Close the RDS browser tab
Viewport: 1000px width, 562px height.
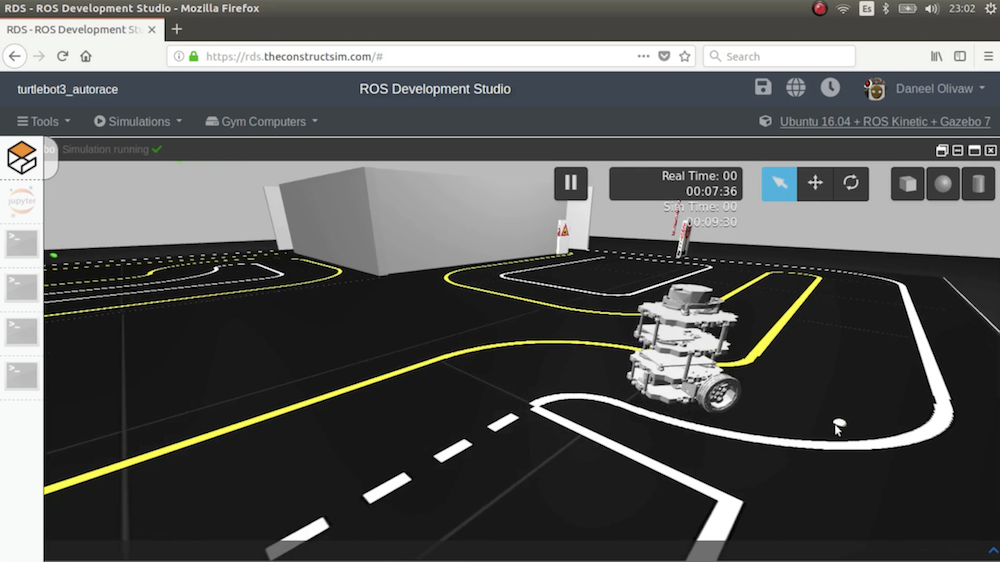pyautogui.click(x=152, y=29)
